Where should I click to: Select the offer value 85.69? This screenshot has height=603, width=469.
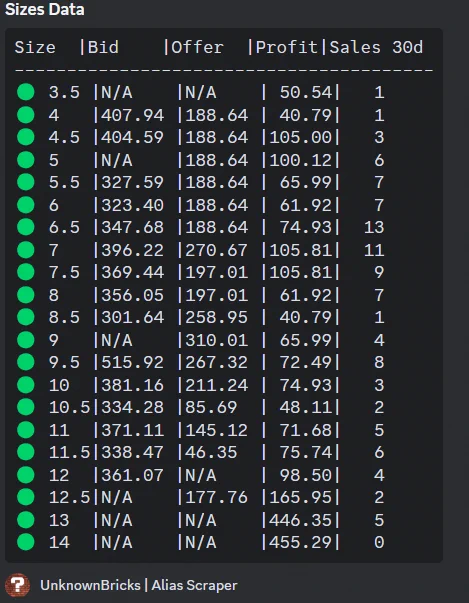coord(211,408)
